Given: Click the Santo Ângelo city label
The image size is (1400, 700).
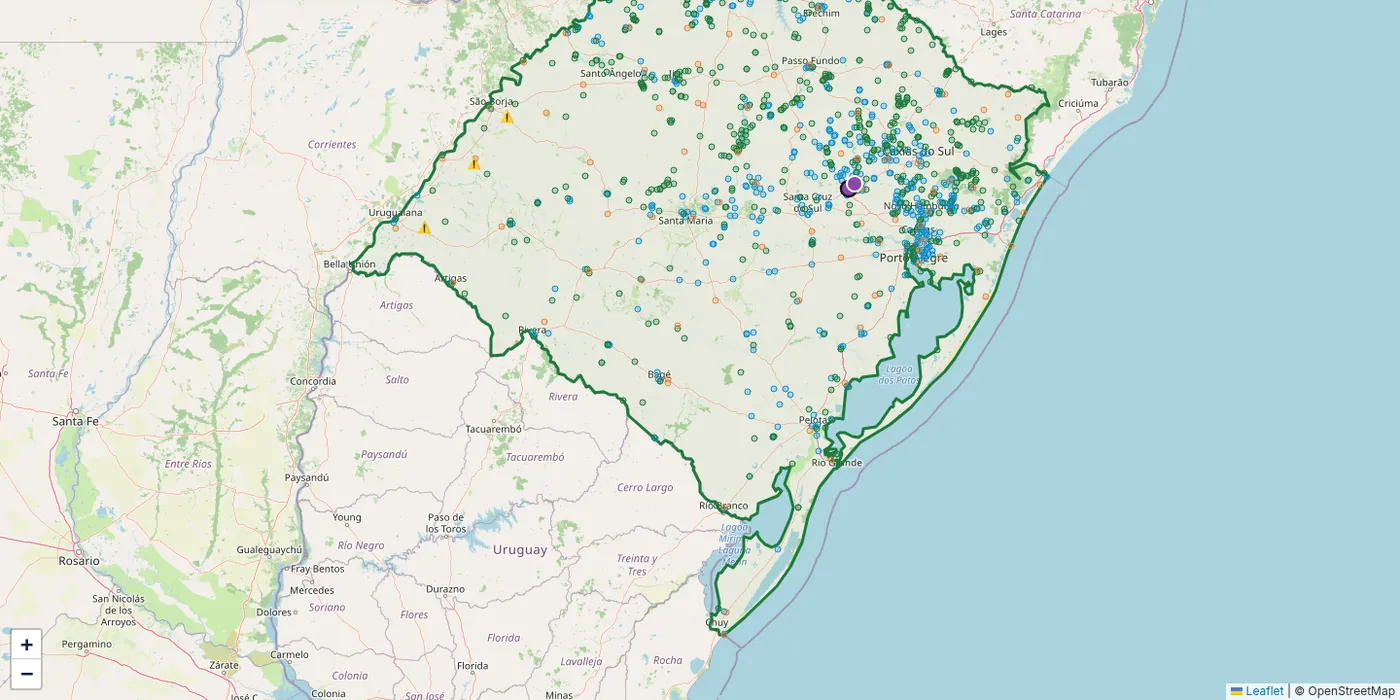Looking at the screenshot, I should 609,73.
